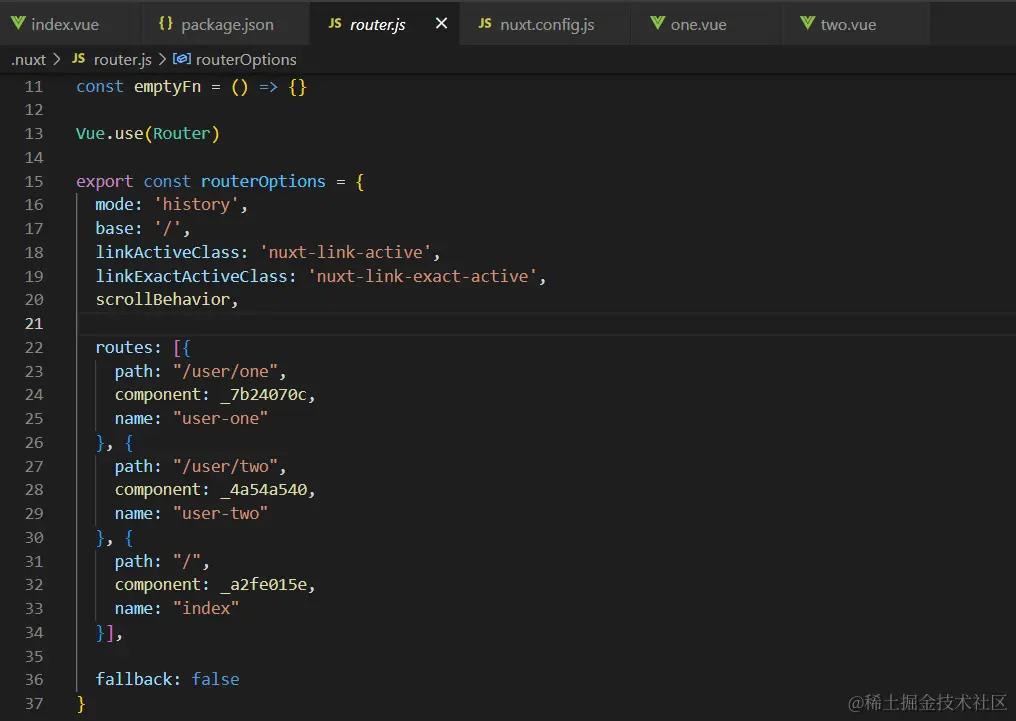Click the _4a54a540 component reference
1016x721 pixels.
[x=264, y=490]
